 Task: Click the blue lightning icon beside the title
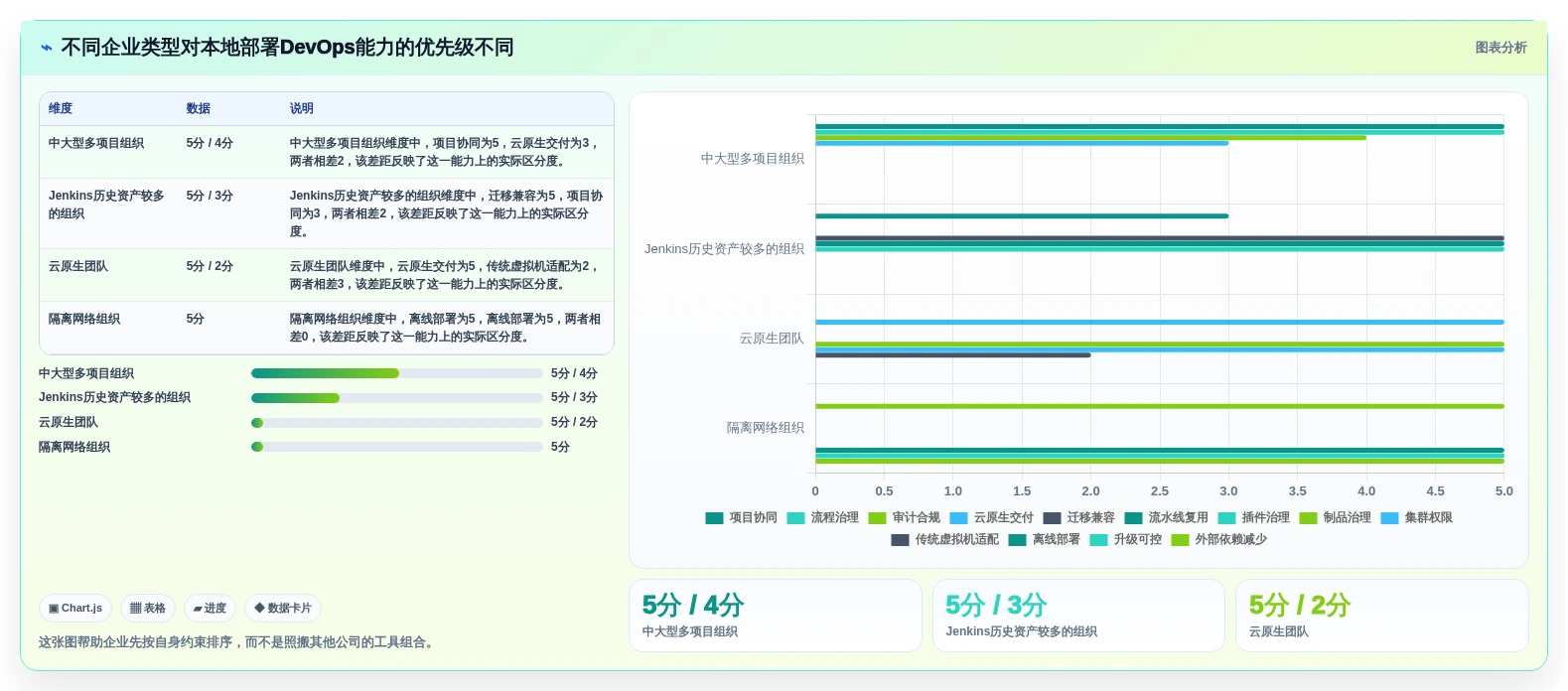pyautogui.click(x=47, y=48)
